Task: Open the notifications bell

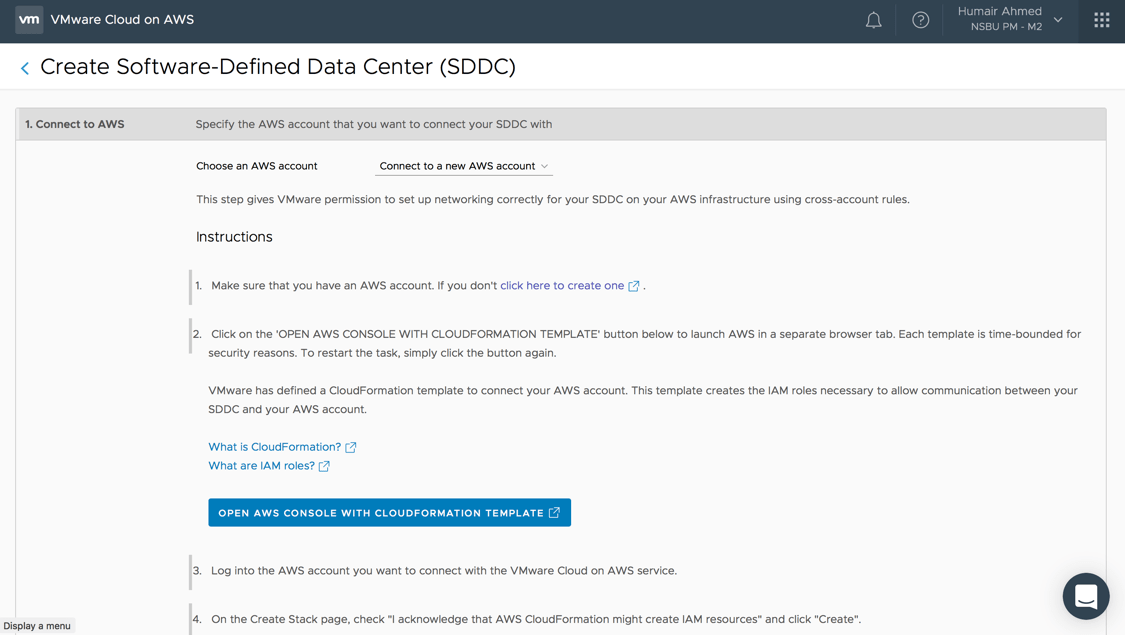Action: 873,20
